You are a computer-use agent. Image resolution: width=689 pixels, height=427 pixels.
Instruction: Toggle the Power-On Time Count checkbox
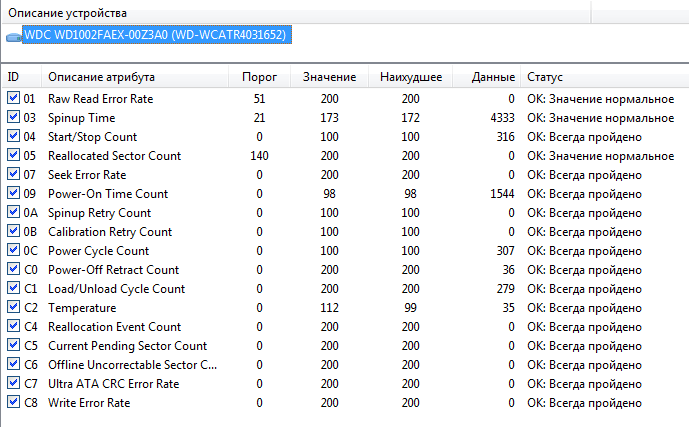point(13,193)
